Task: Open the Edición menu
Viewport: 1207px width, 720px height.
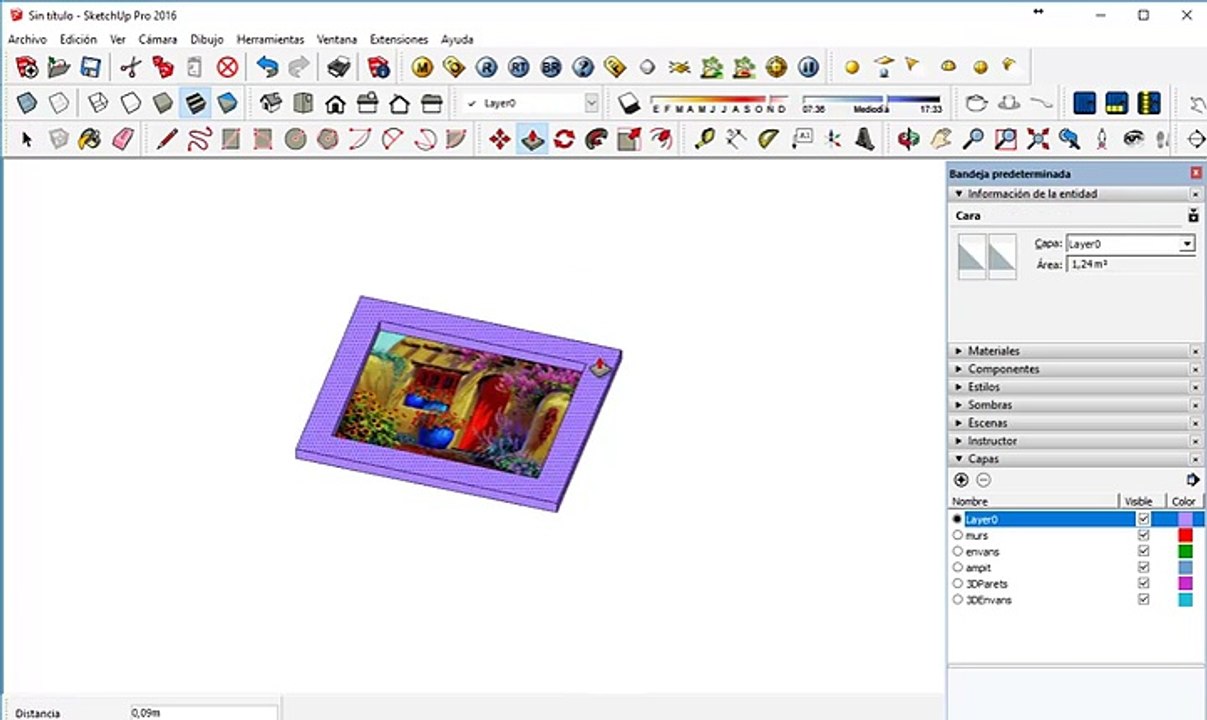Action: click(x=78, y=40)
